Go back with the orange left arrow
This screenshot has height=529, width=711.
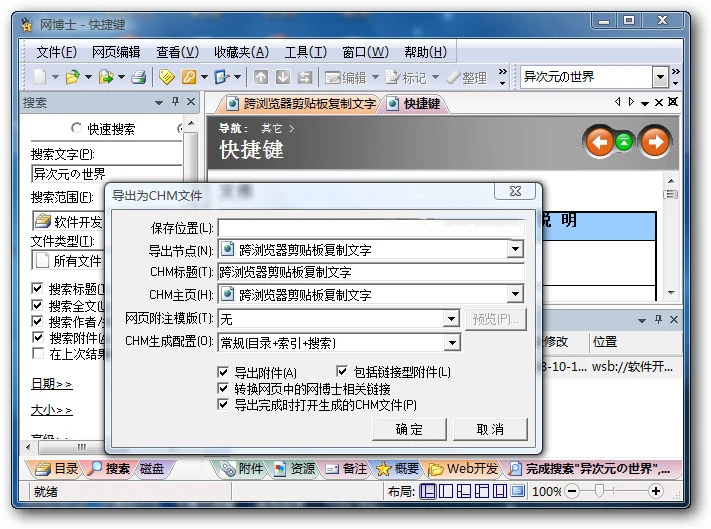coord(599,143)
